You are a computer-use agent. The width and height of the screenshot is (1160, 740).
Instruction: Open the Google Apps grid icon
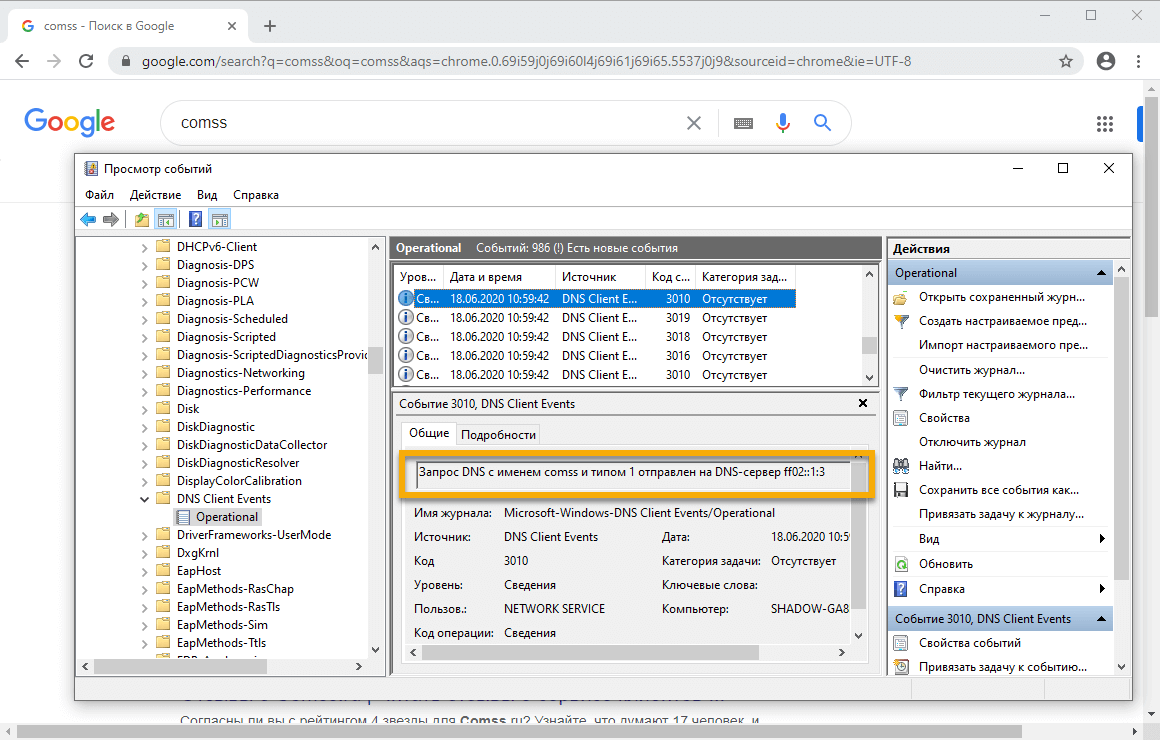coord(1104,123)
